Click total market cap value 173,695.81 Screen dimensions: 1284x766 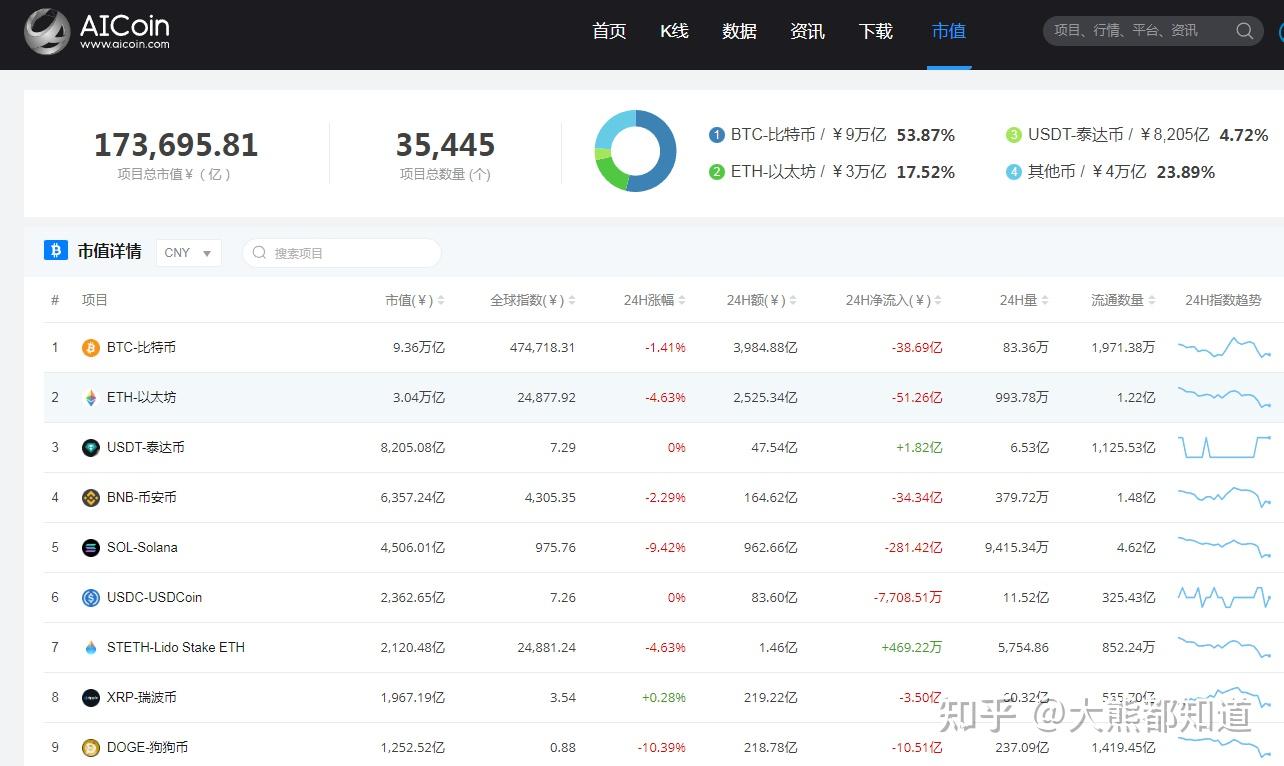click(x=176, y=145)
